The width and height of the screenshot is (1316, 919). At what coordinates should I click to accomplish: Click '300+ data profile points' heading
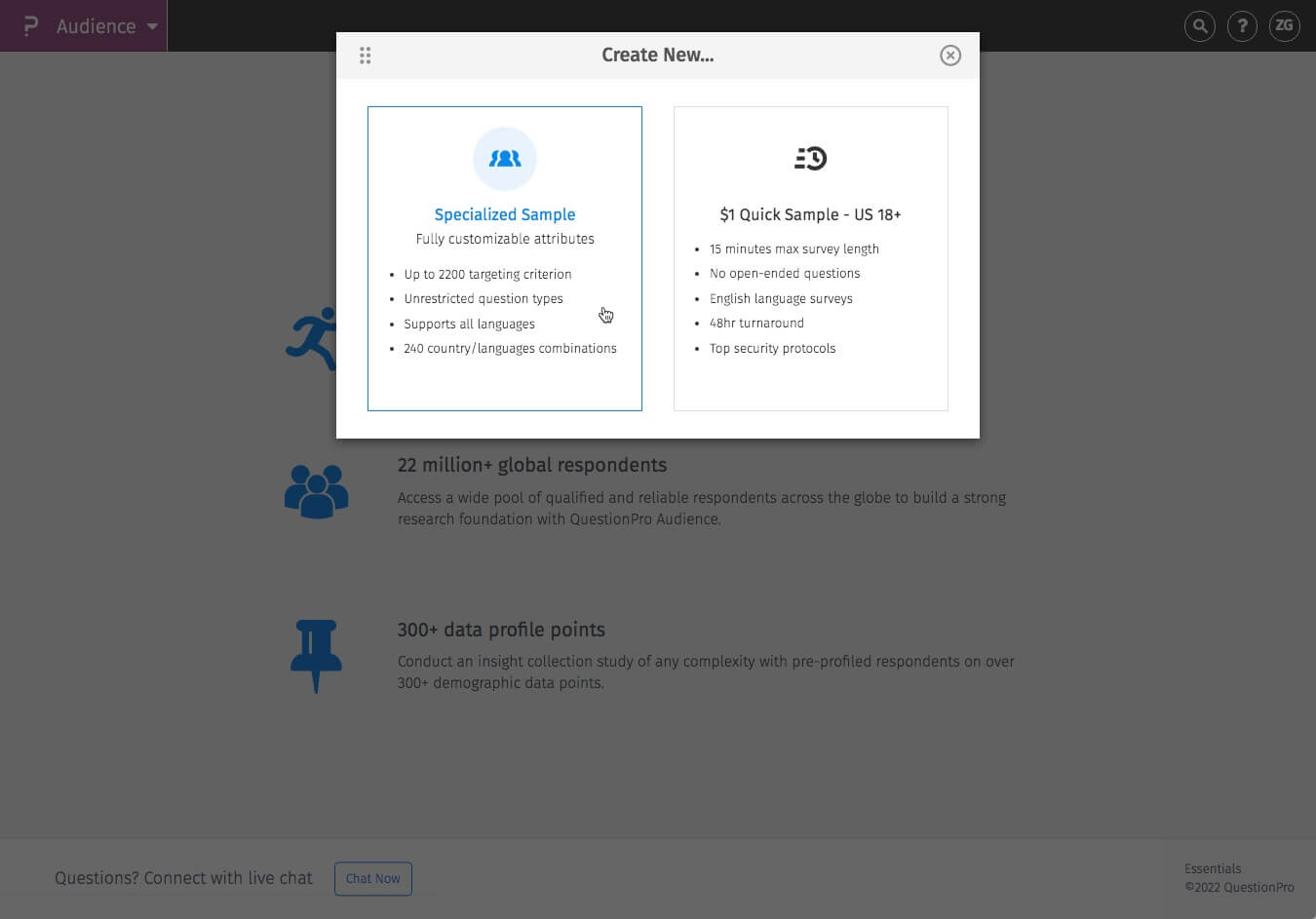click(501, 631)
